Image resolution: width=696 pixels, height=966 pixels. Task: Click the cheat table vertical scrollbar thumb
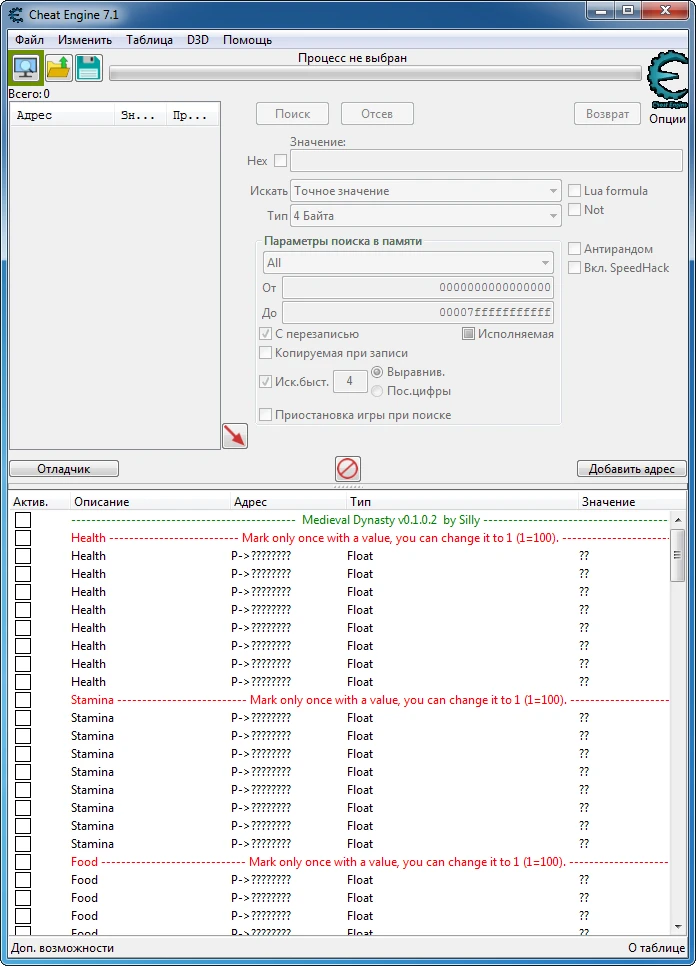678,555
